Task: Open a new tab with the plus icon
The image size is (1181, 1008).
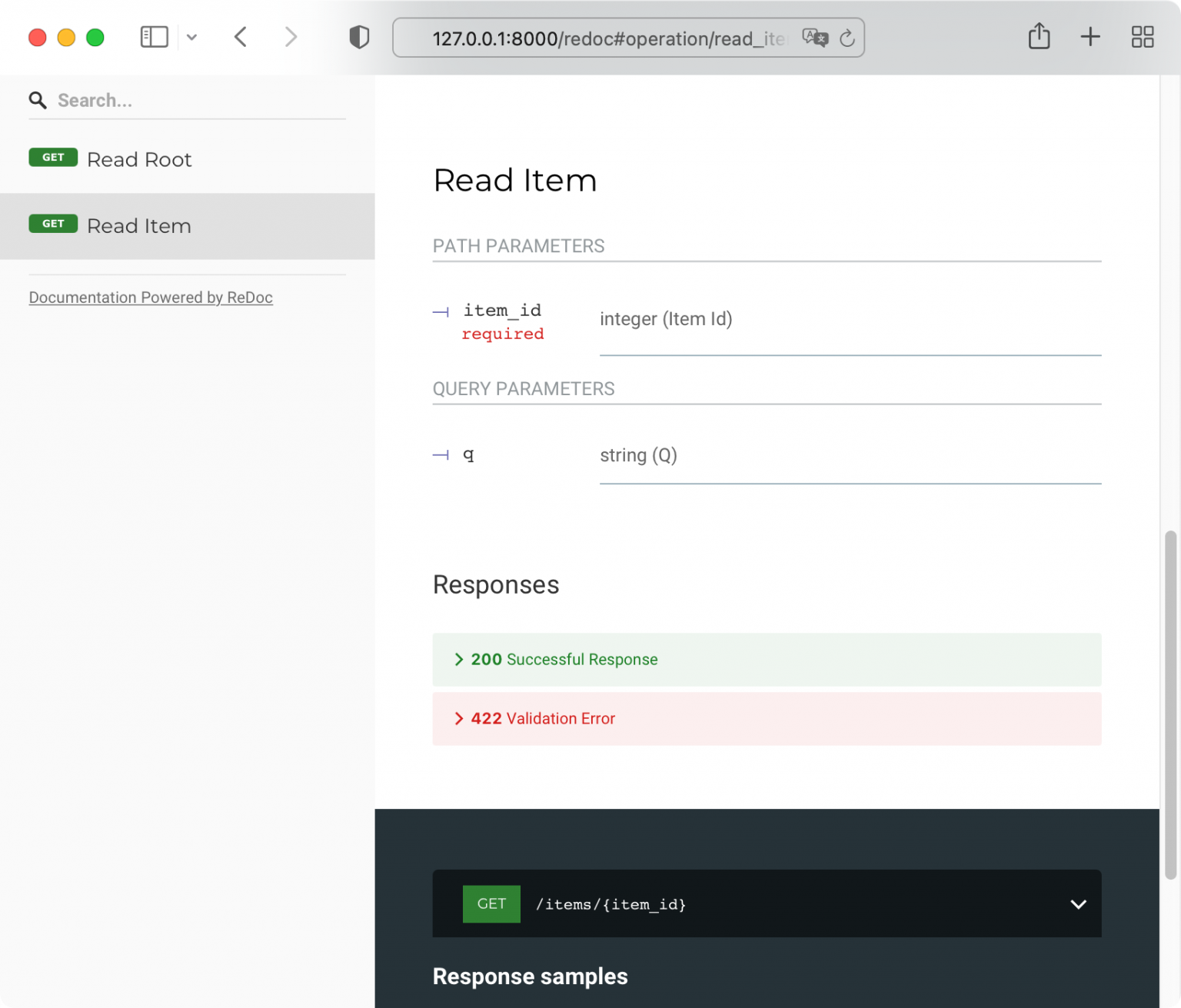Action: pyautogui.click(x=1090, y=36)
